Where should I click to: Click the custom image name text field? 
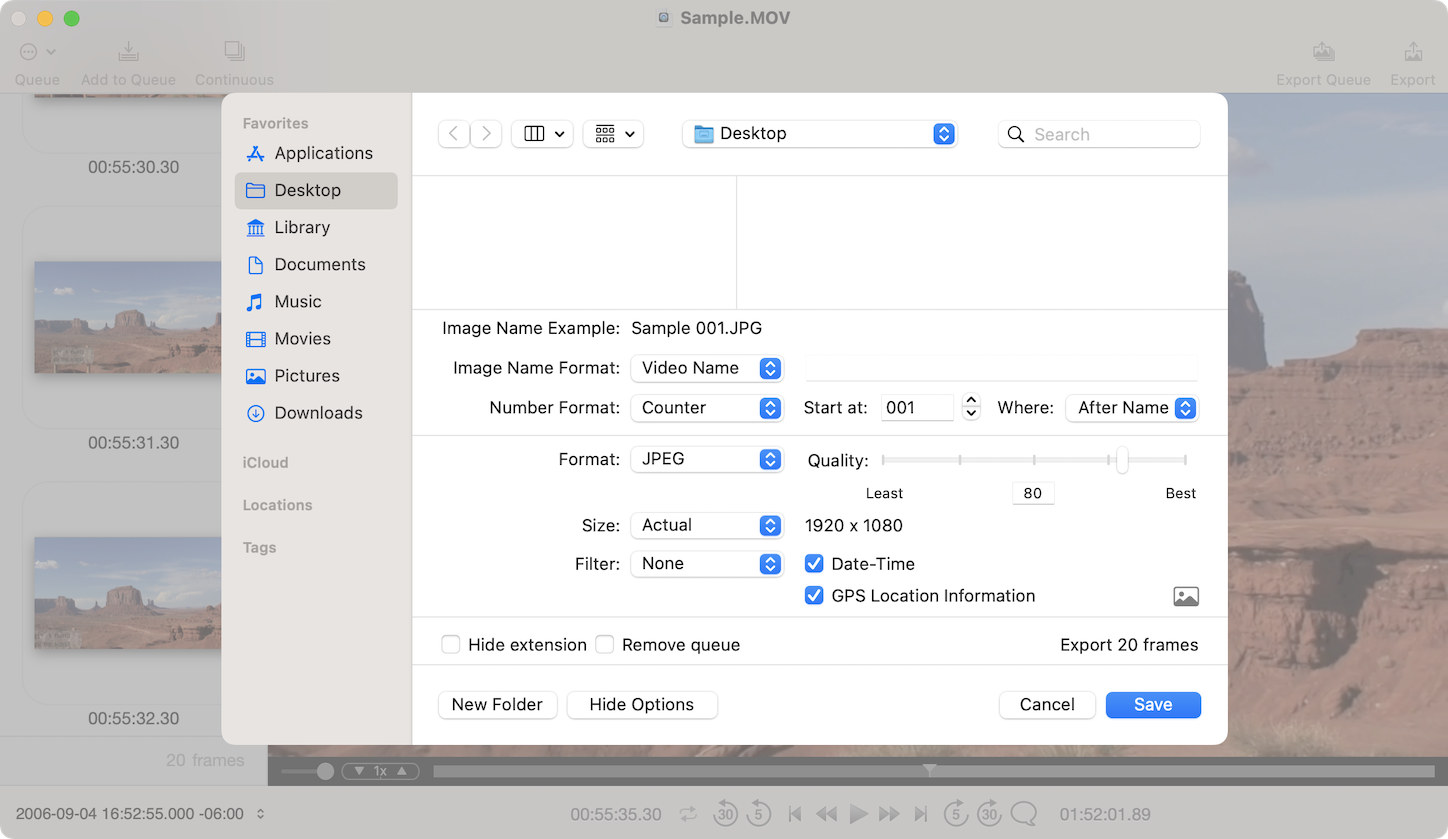(1001, 368)
